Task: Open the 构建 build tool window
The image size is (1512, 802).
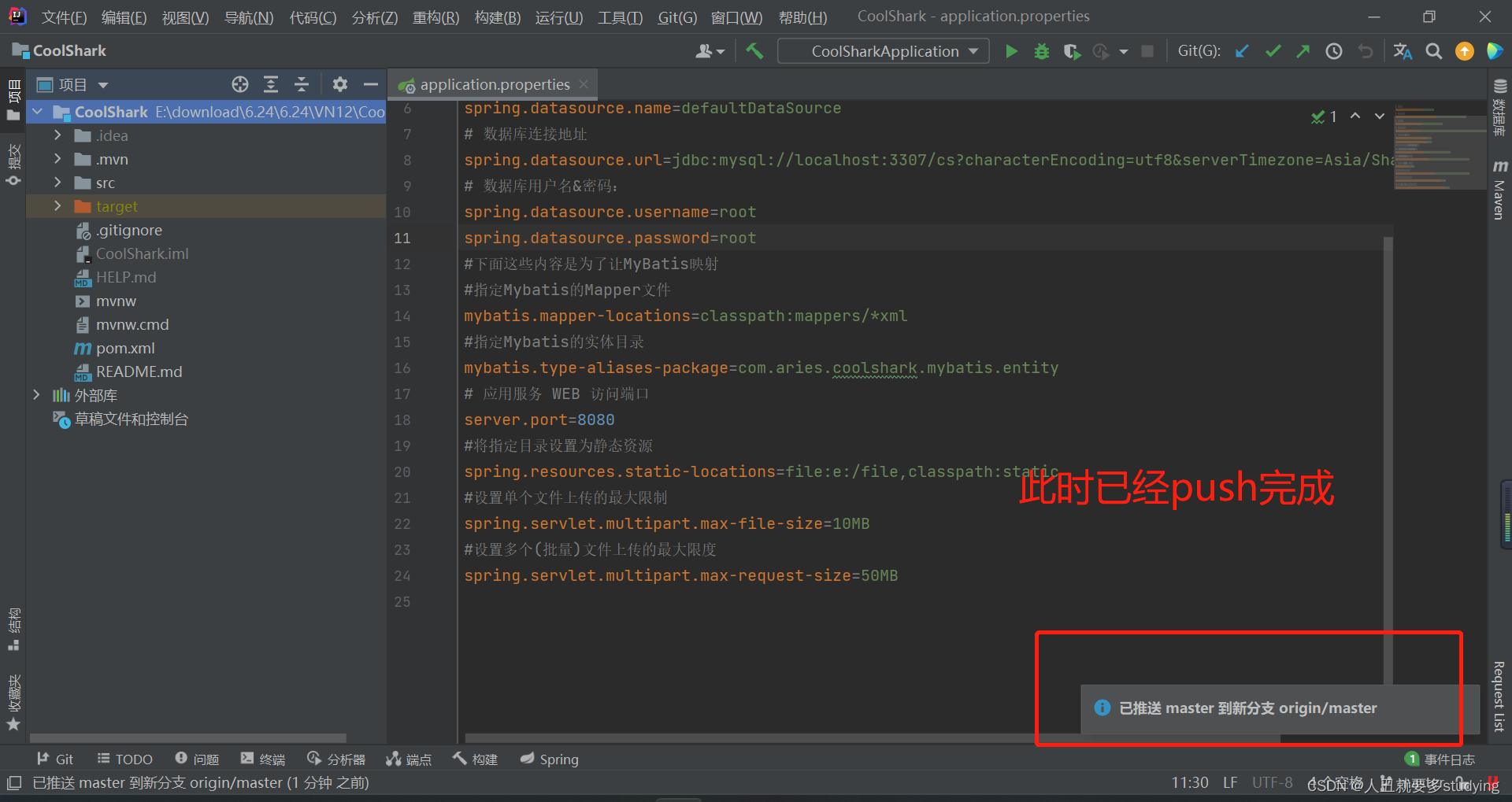Action: coord(475,759)
